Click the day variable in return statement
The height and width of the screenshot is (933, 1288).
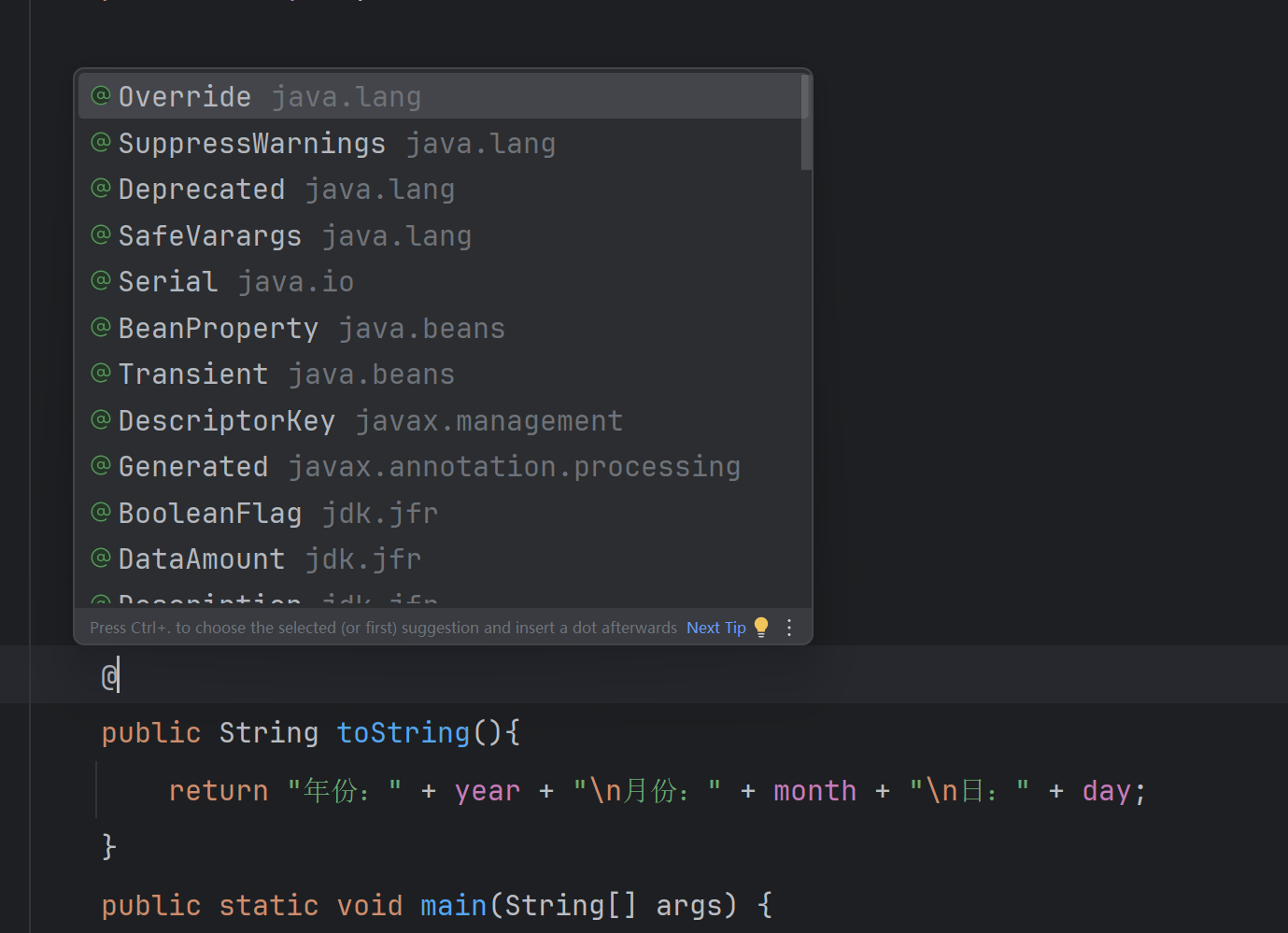pos(1107,791)
